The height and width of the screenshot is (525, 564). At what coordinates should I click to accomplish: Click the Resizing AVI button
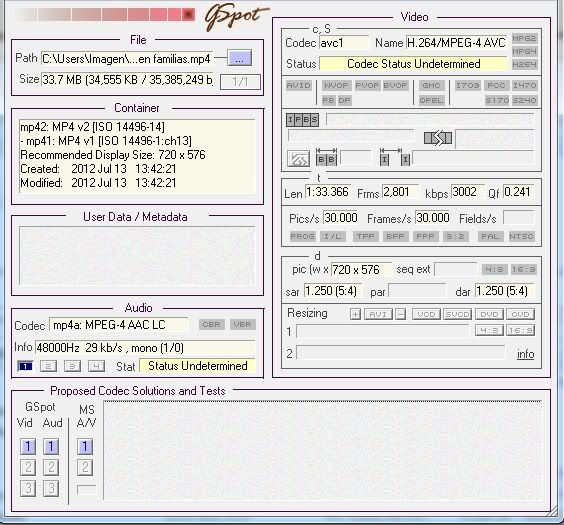378,314
